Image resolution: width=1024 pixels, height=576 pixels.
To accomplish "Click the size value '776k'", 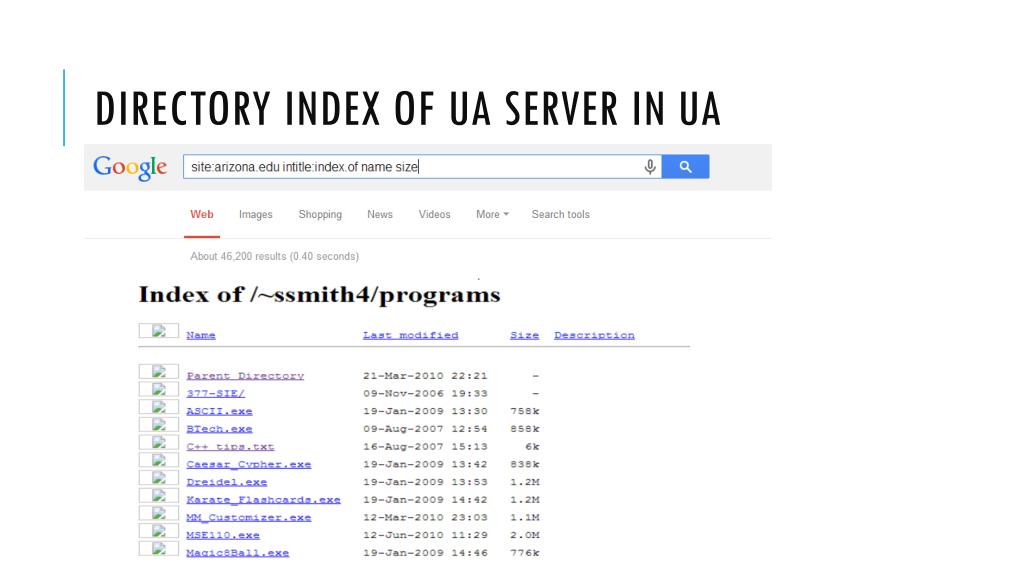I will [x=524, y=552].
